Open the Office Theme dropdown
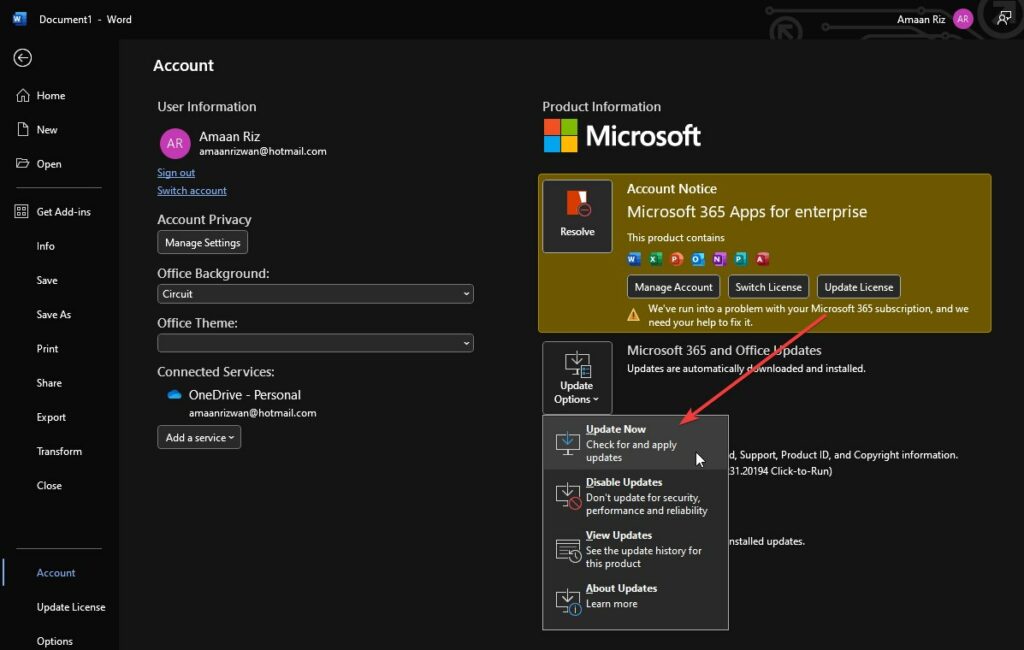 pos(315,343)
